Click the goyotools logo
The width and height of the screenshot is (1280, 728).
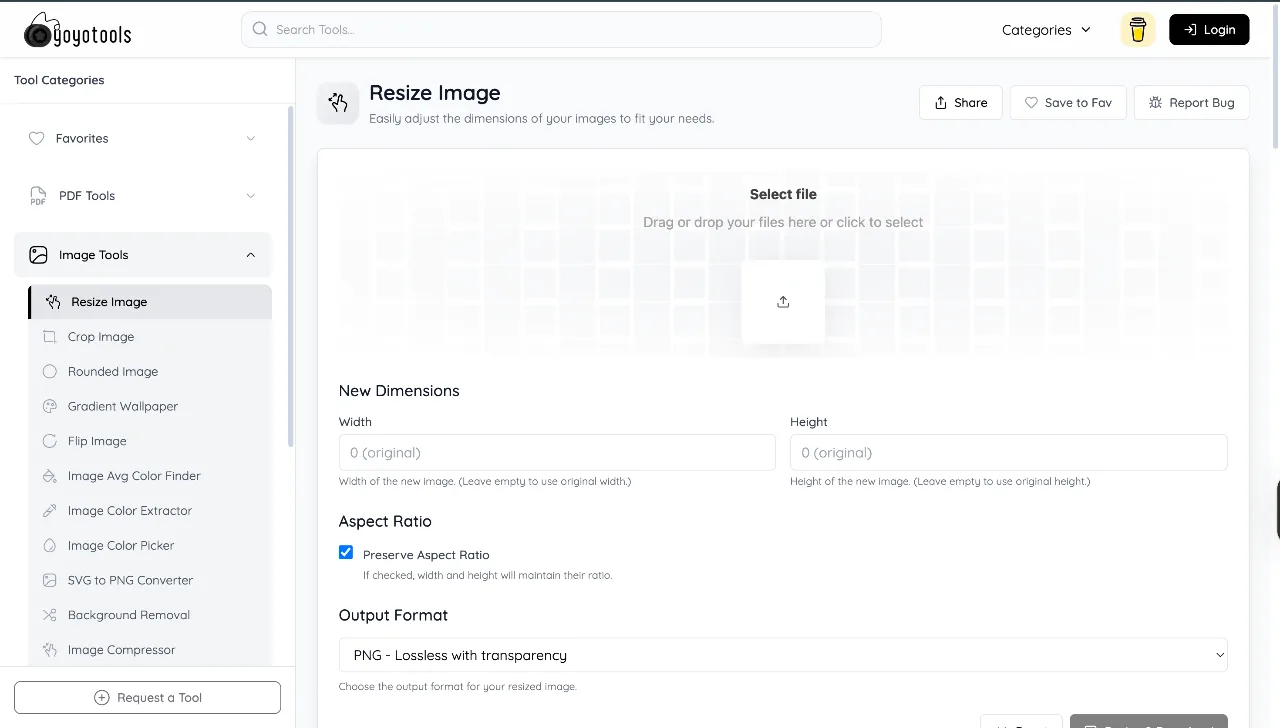(x=77, y=30)
